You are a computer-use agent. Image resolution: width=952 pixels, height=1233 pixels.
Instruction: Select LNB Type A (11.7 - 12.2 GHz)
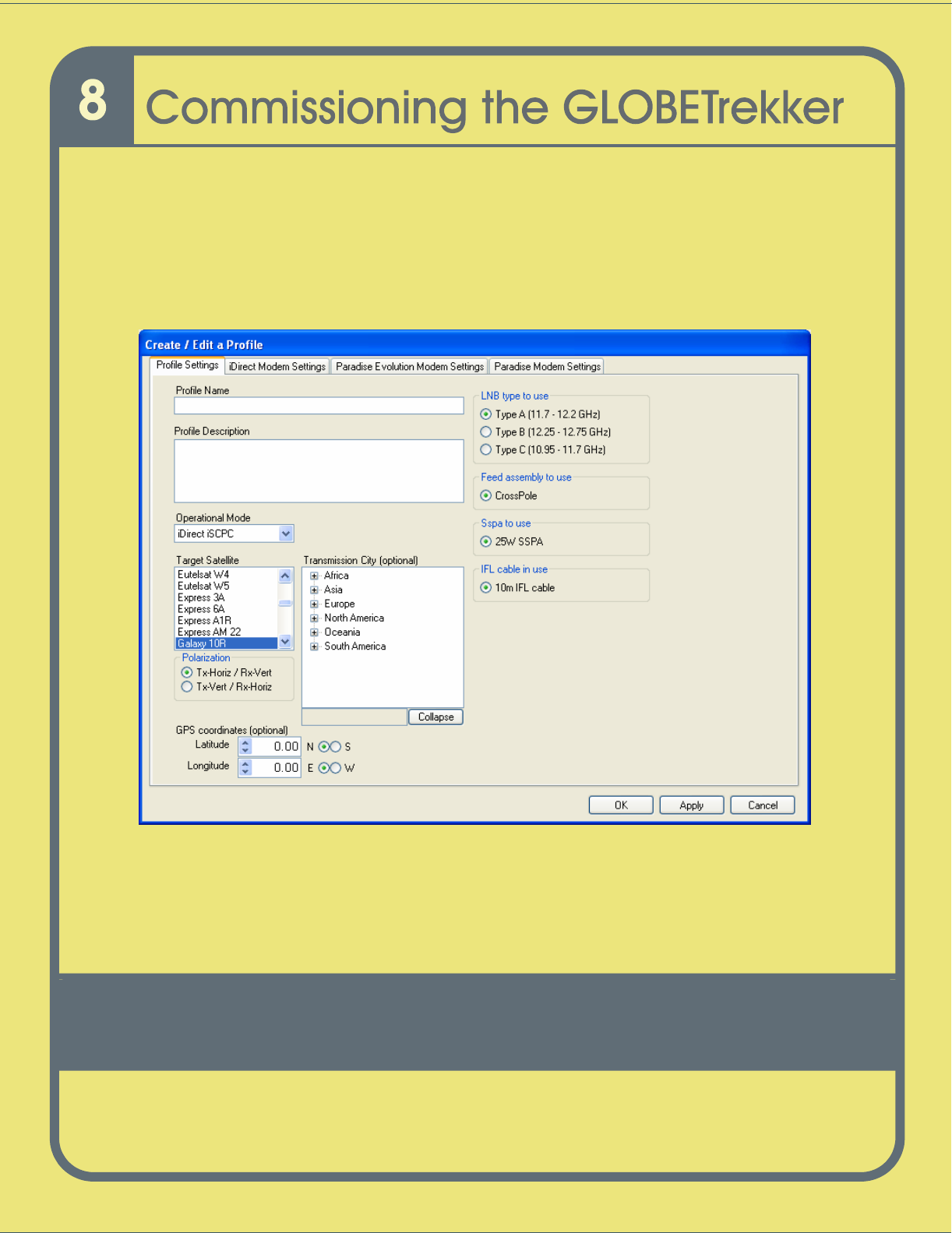tap(486, 414)
